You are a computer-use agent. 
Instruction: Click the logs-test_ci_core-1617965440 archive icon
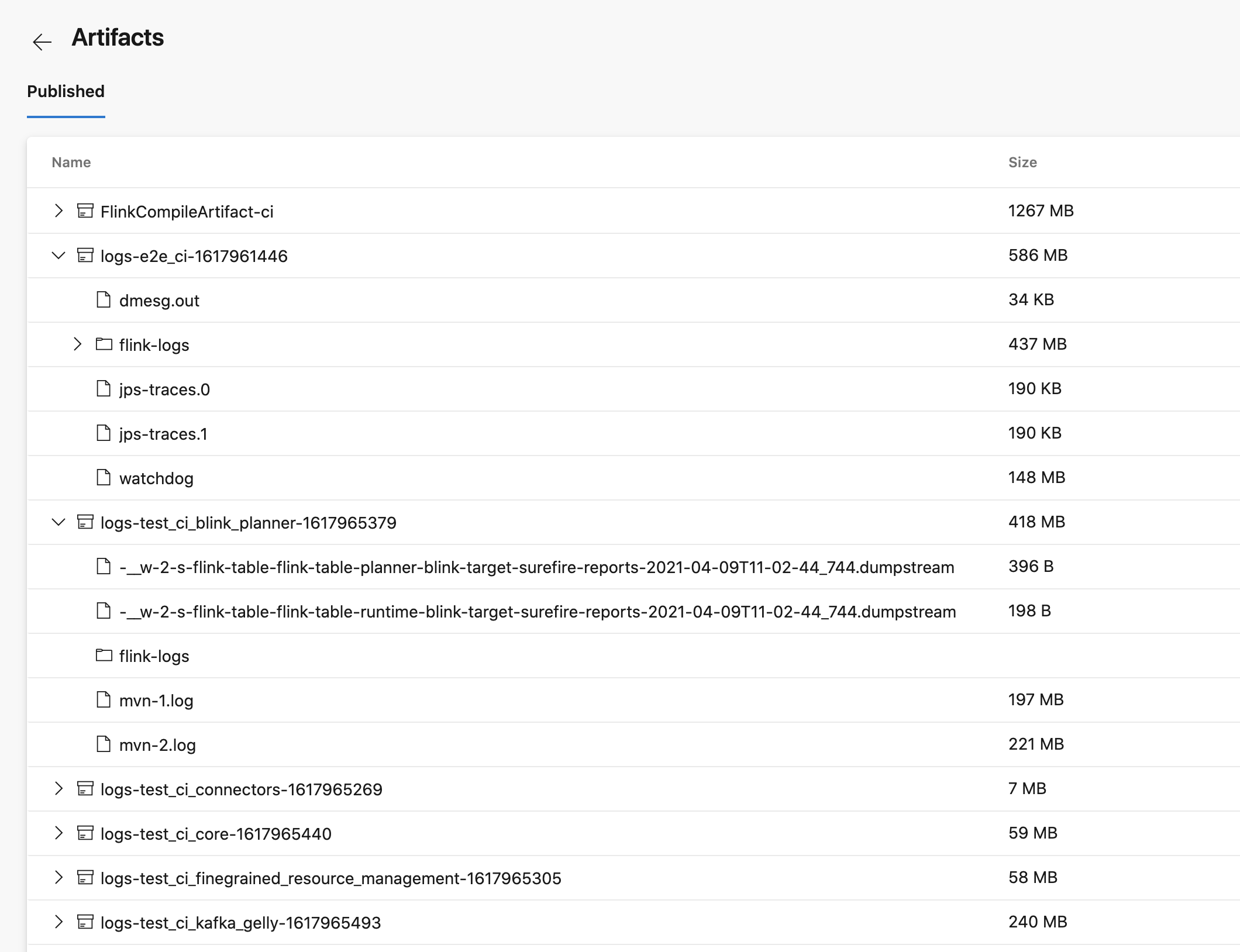coord(85,833)
